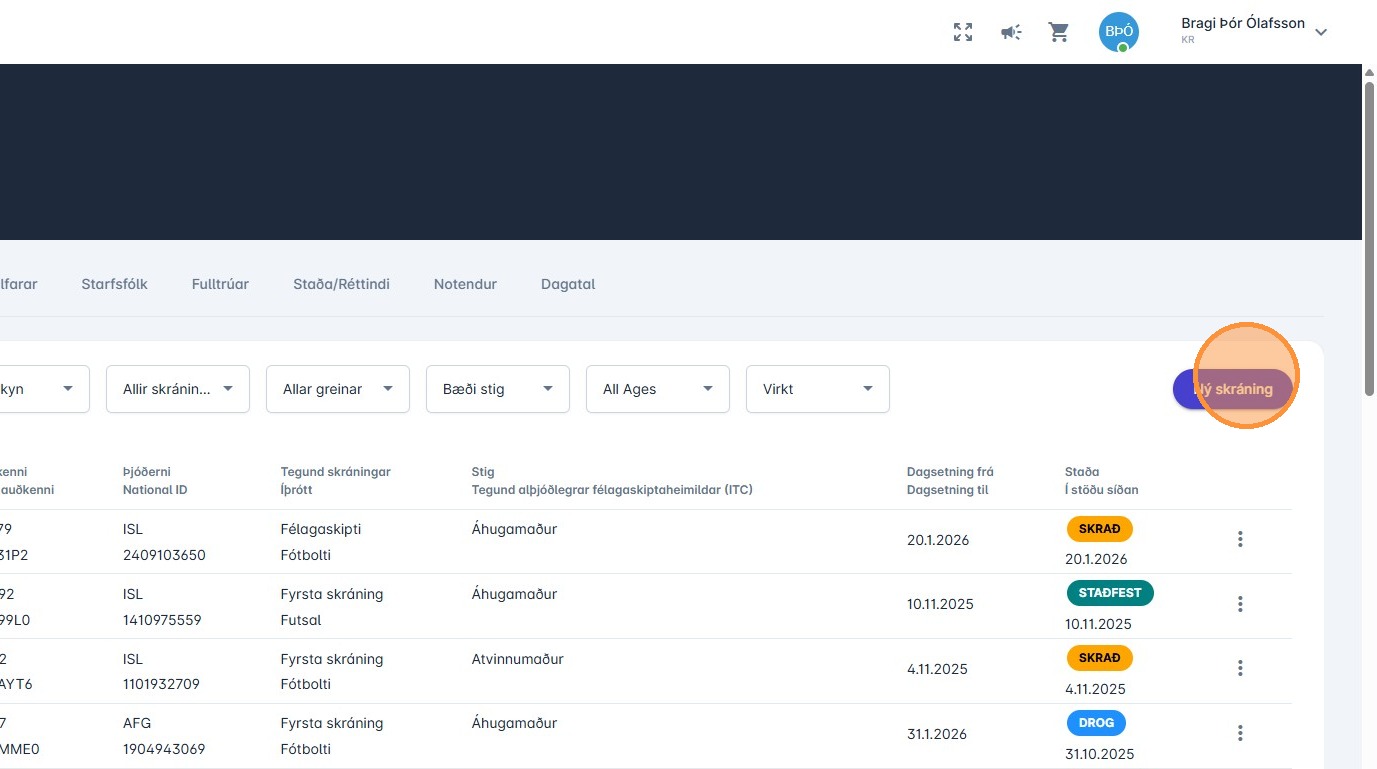Click the Atvinnumaður level cell

[x=518, y=659]
